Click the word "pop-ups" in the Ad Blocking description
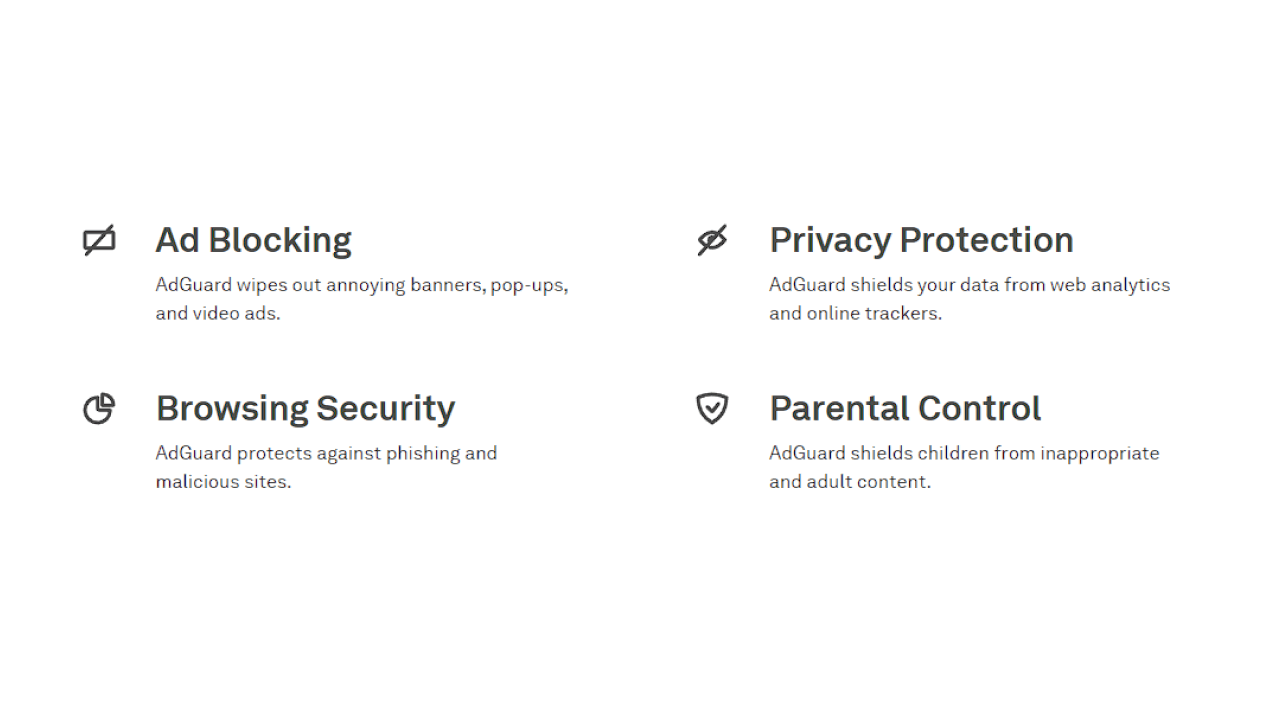This screenshot has width=1280, height=720. coord(528,285)
